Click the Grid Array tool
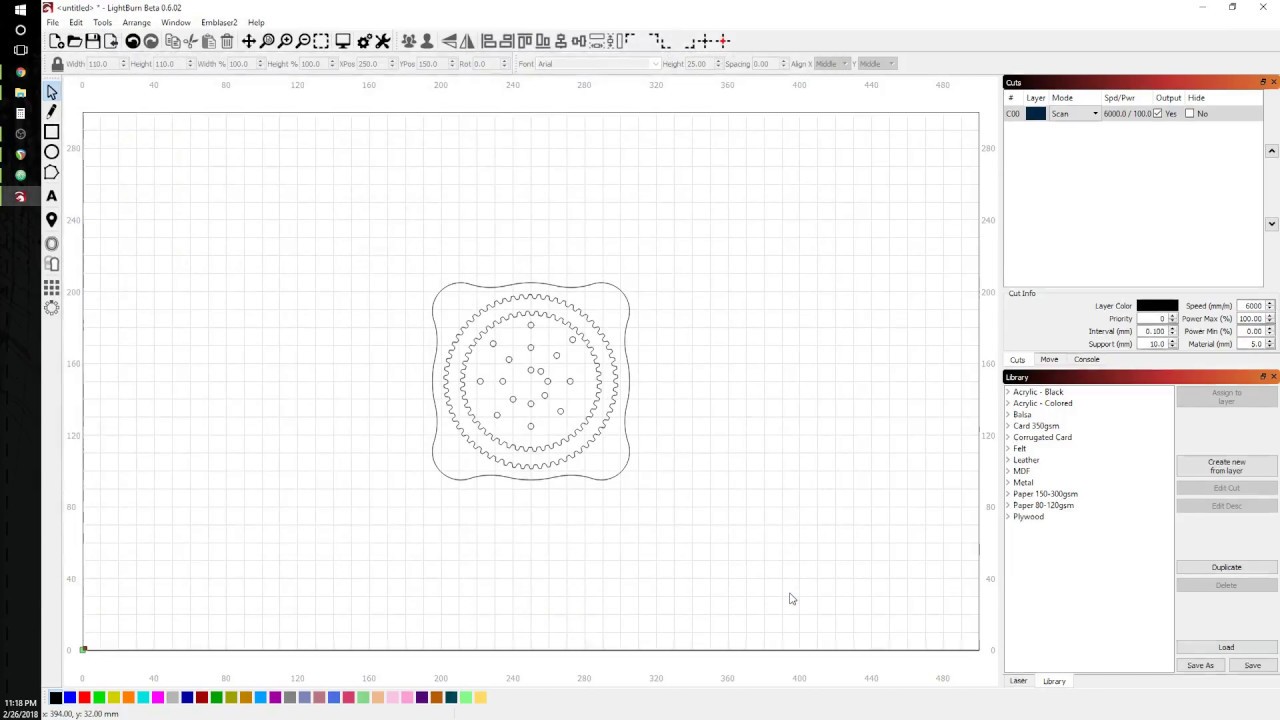The image size is (1280, 720). [52, 287]
